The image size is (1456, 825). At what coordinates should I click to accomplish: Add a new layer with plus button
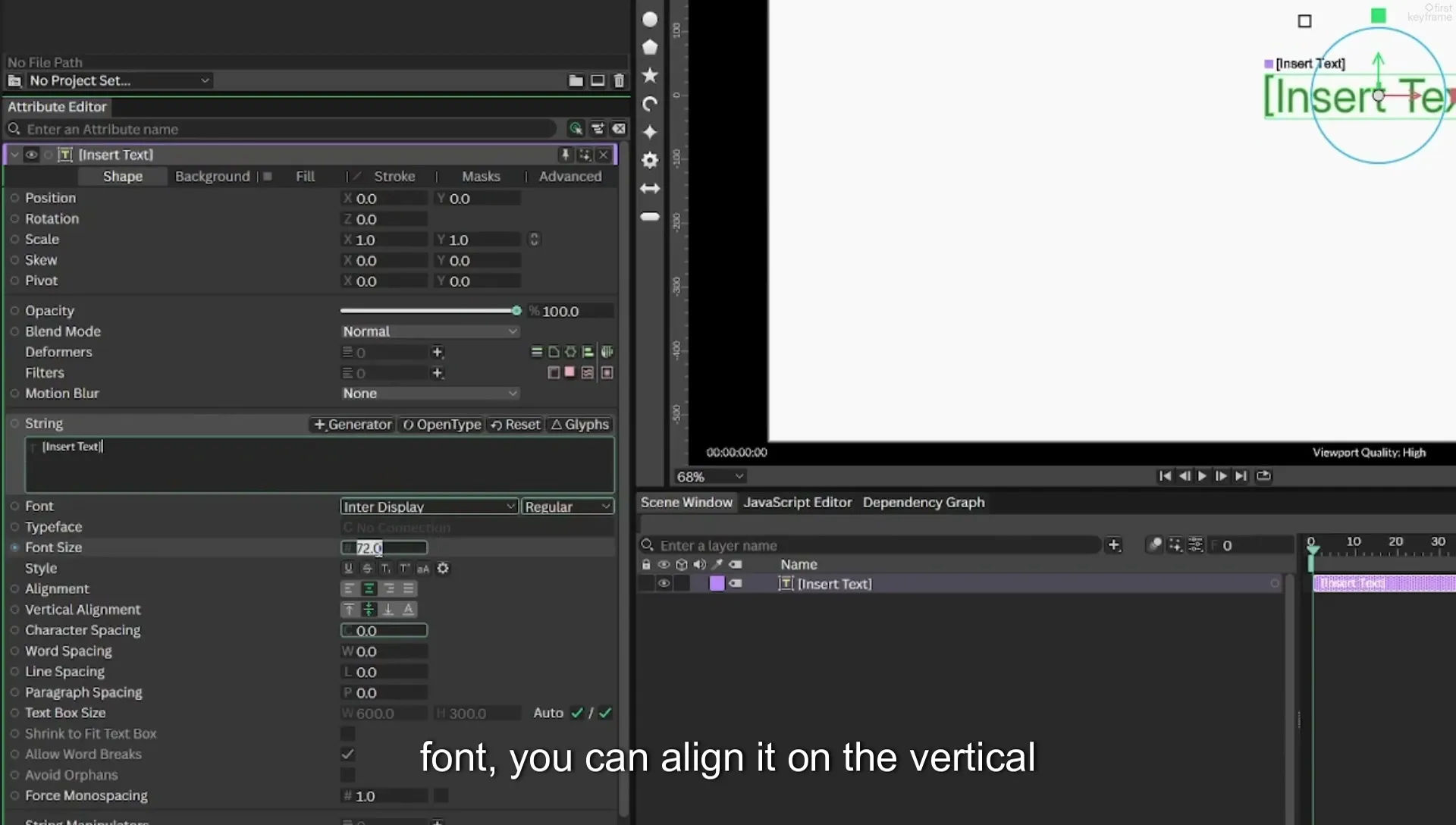(x=1114, y=544)
